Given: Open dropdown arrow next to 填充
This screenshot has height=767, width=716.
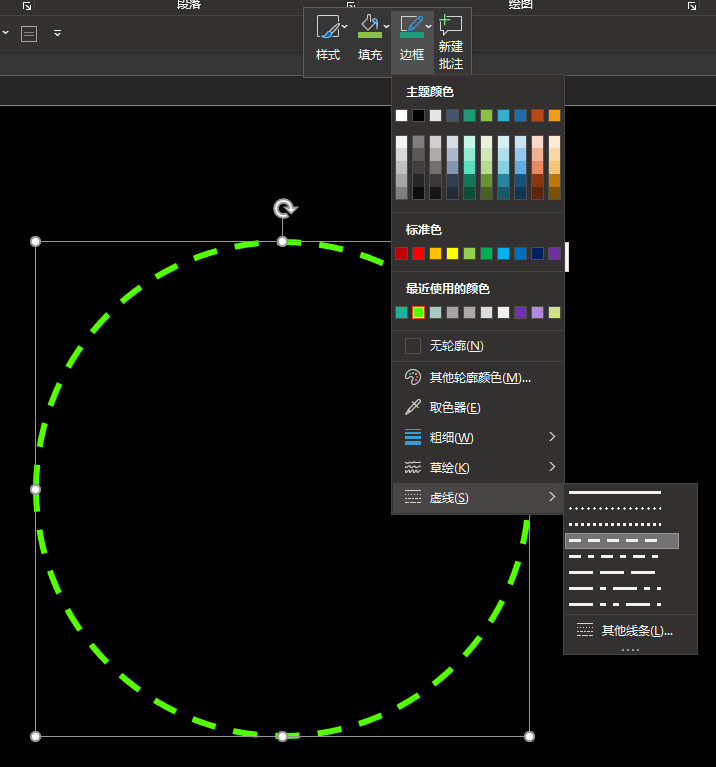Looking at the screenshot, I should [x=387, y=28].
